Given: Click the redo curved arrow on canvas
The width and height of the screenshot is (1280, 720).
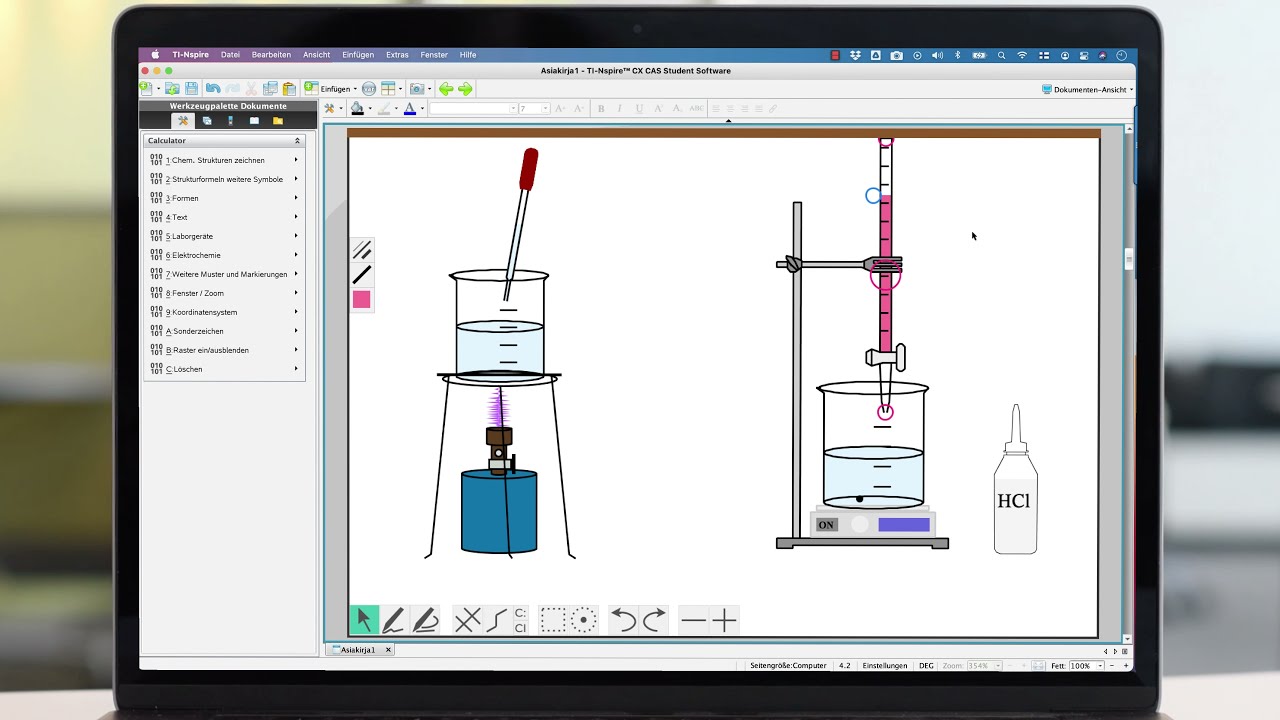Looking at the screenshot, I should [x=654, y=620].
